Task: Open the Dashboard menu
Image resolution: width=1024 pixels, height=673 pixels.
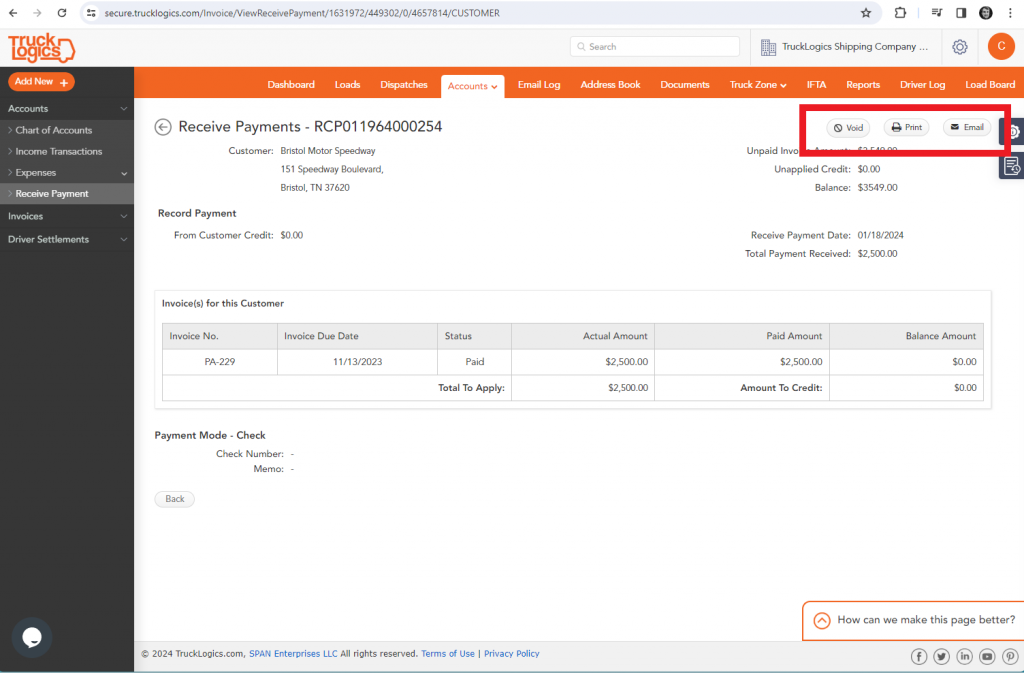Action: tap(291, 85)
